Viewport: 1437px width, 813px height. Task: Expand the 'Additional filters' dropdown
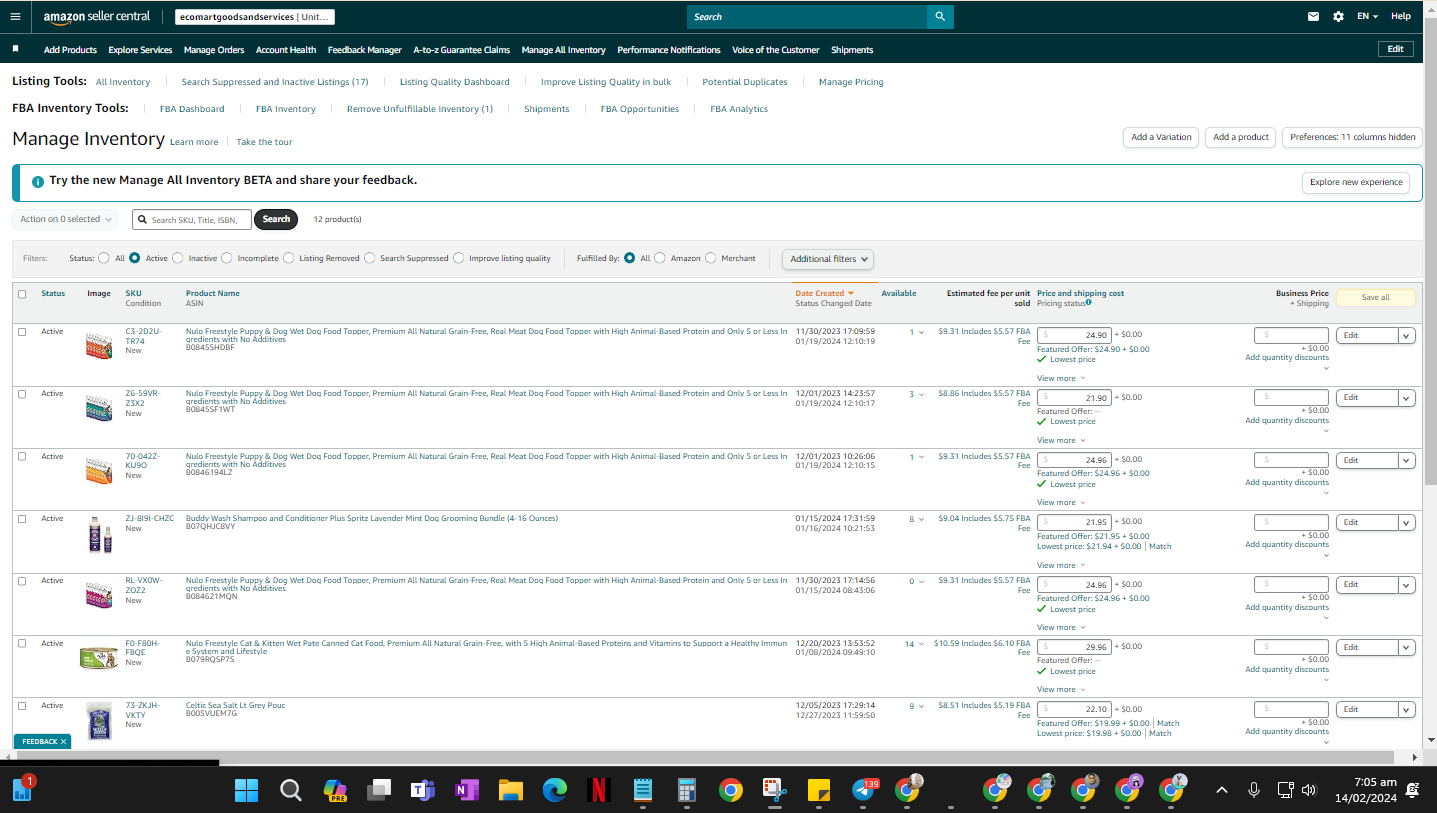828,259
